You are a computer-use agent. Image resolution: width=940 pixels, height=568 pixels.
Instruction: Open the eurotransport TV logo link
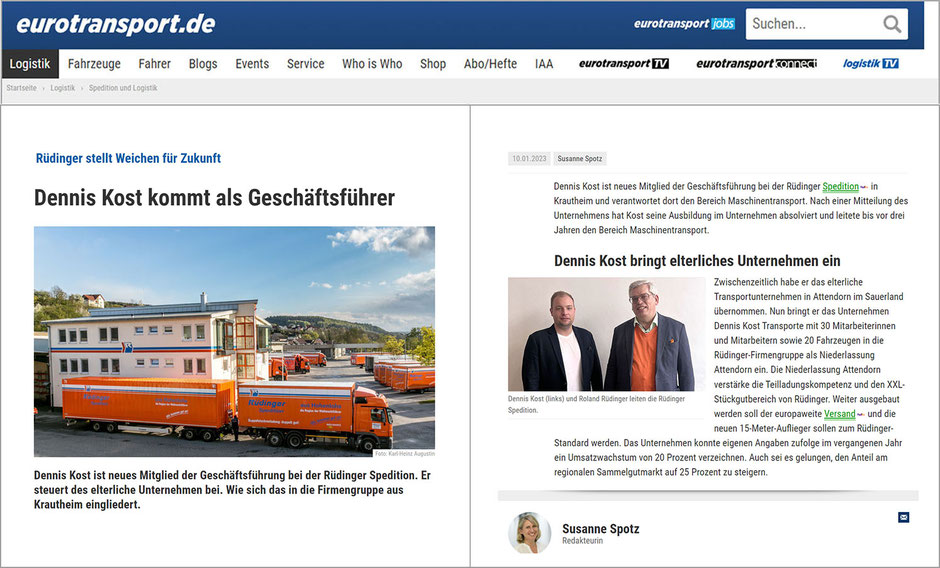point(623,64)
